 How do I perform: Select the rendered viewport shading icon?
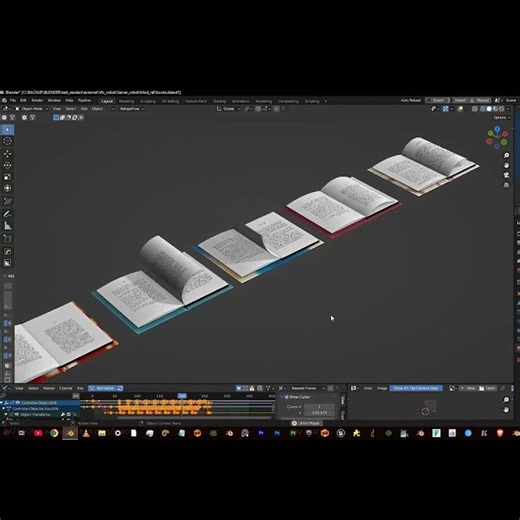tap(501, 109)
